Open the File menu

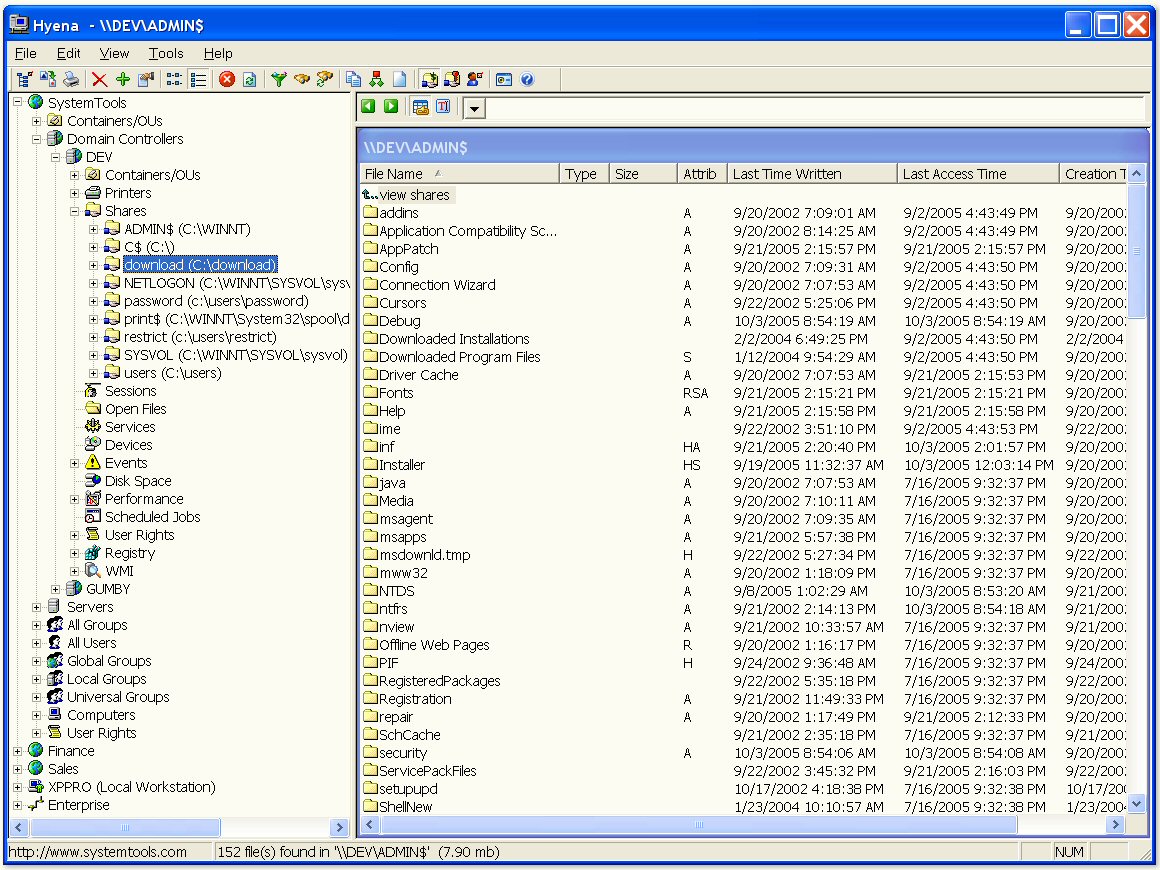point(25,53)
